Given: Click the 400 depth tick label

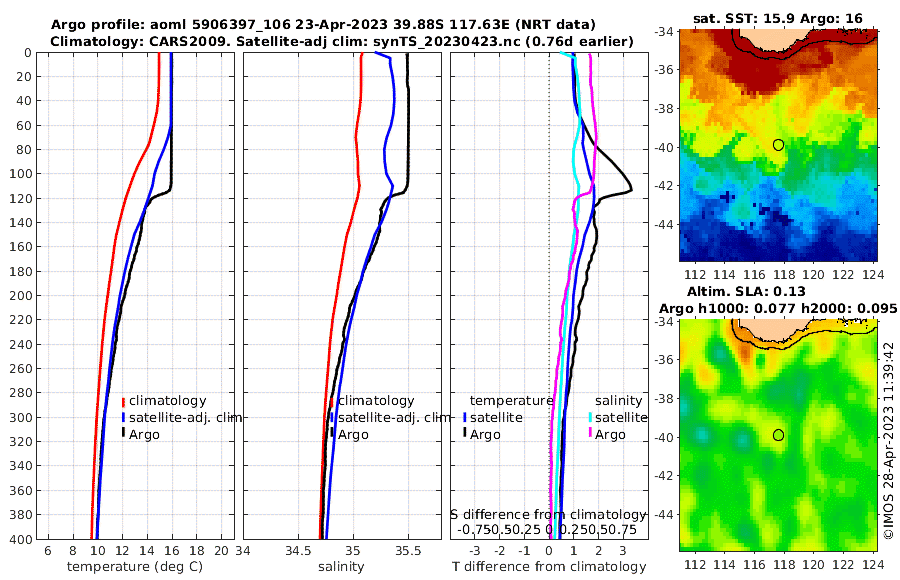Looking at the screenshot, I should click(x=23, y=539).
